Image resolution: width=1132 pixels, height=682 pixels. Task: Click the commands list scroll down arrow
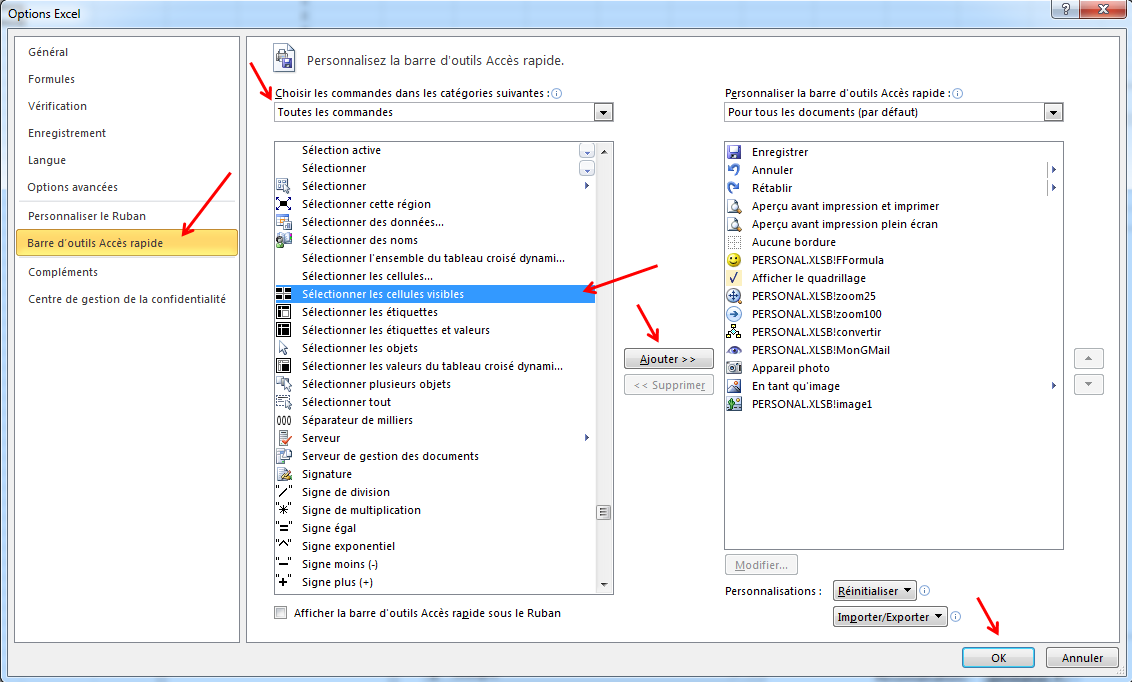point(604,585)
